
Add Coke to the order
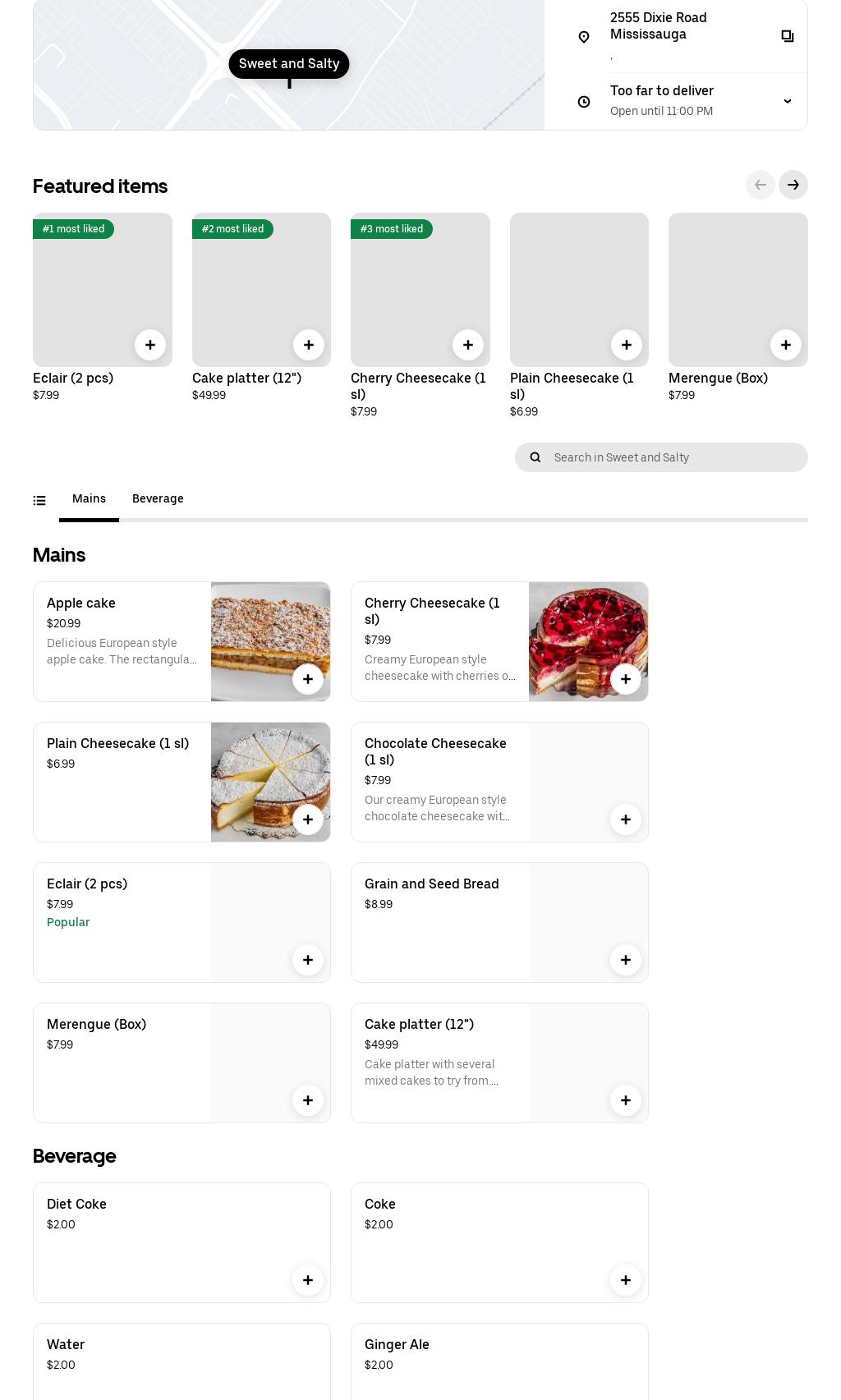(626, 1280)
